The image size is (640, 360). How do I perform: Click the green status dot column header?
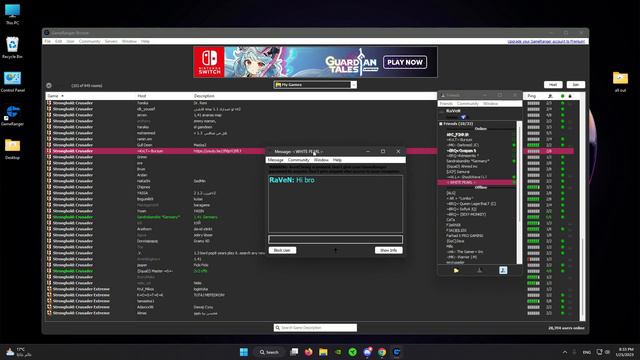click(562, 96)
